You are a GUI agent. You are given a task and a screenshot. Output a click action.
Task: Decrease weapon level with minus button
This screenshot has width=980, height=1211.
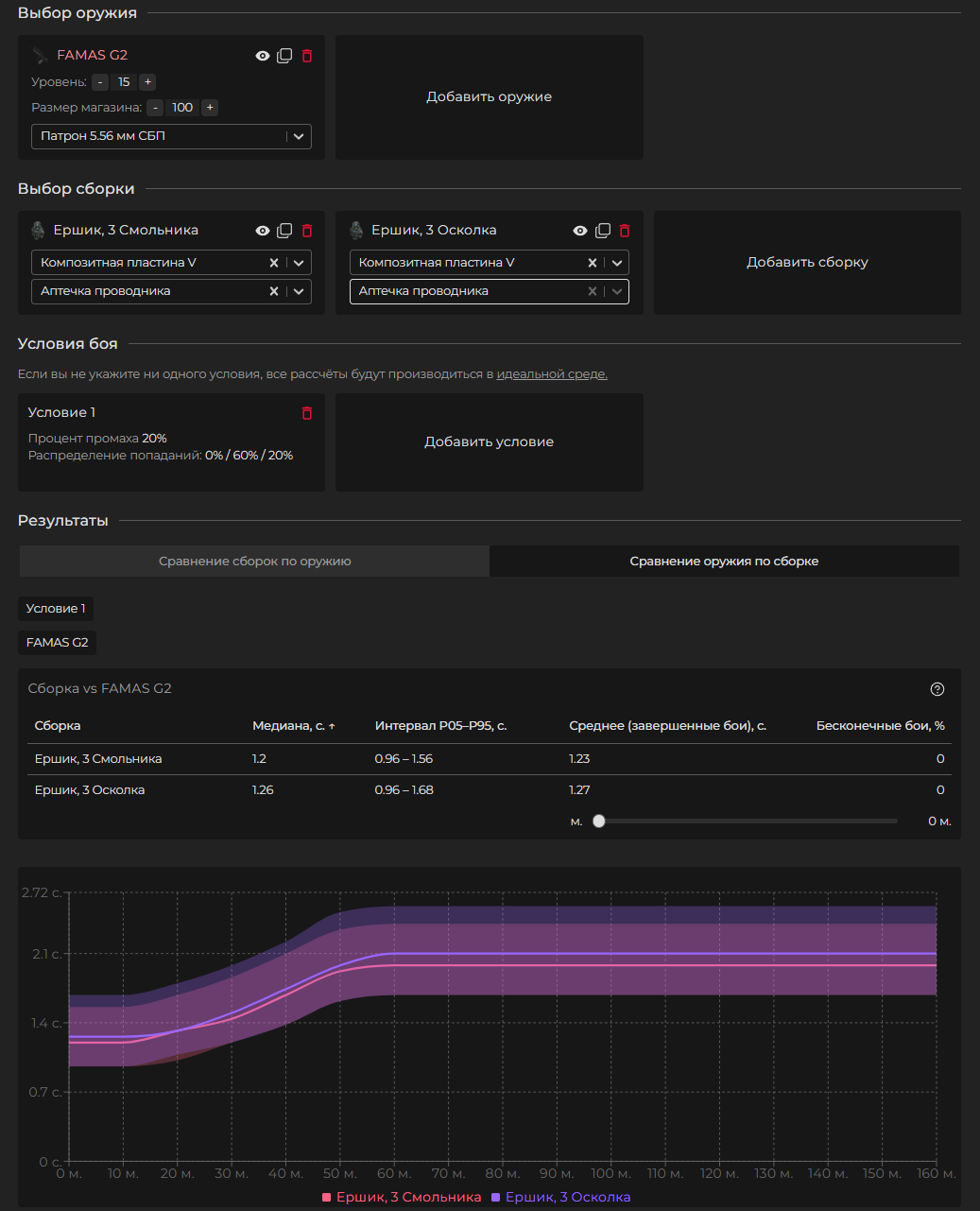point(100,82)
